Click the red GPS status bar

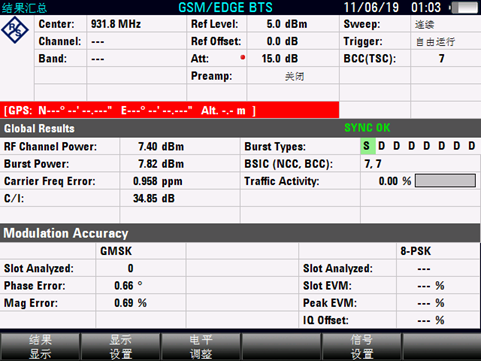pos(169,110)
